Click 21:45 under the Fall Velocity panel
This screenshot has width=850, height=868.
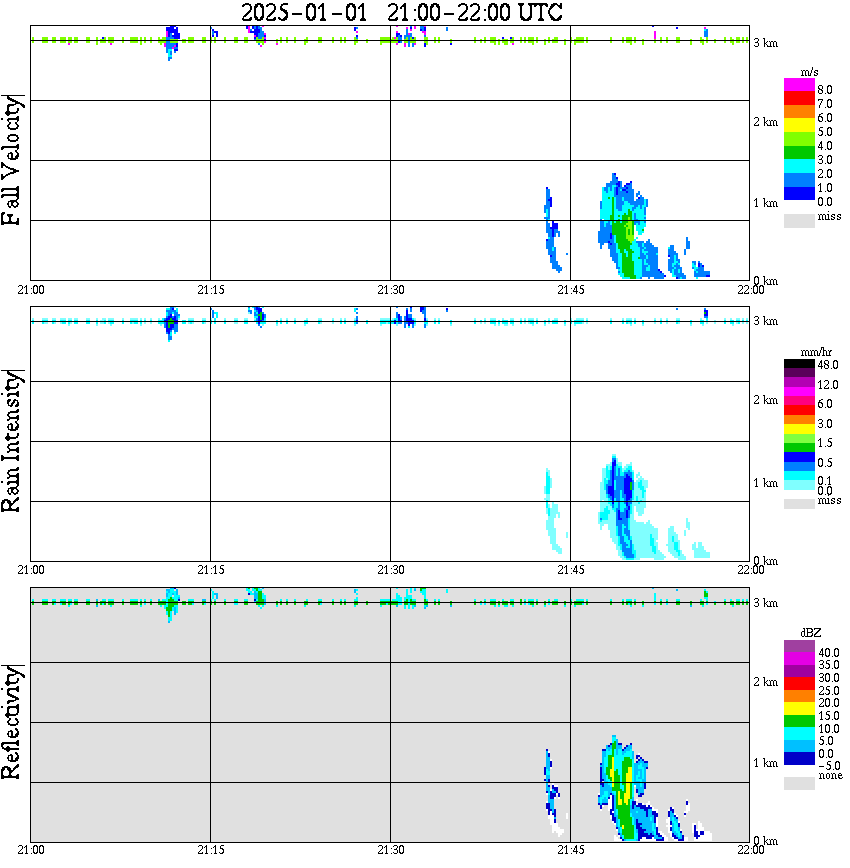pyautogui.click(x=571, y=290)
